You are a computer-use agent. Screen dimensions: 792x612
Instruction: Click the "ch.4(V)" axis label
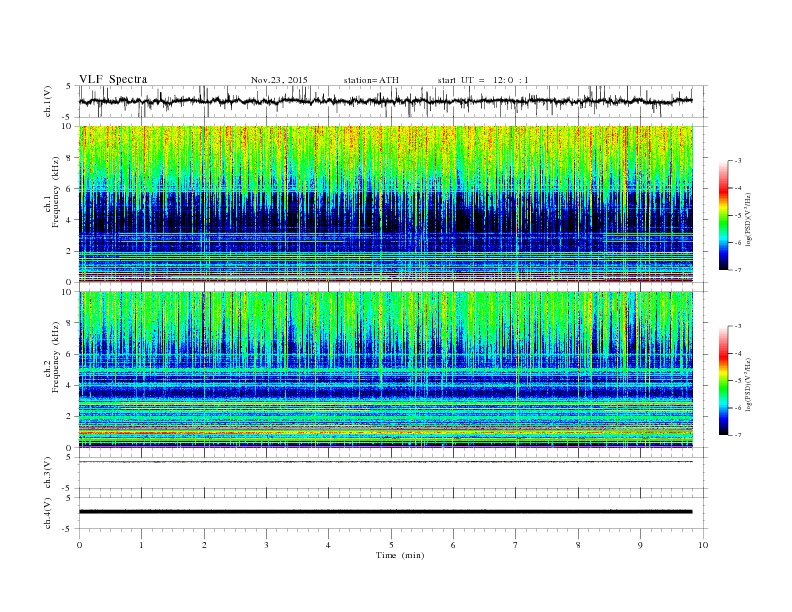[48, 513]
